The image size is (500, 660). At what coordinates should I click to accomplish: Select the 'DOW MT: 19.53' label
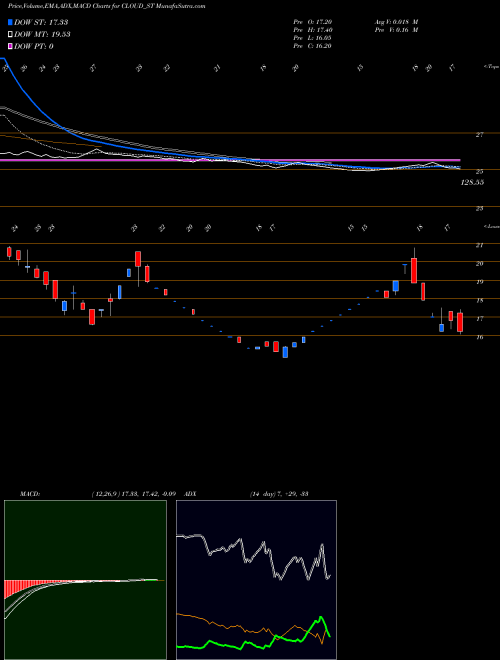[42, 35]
